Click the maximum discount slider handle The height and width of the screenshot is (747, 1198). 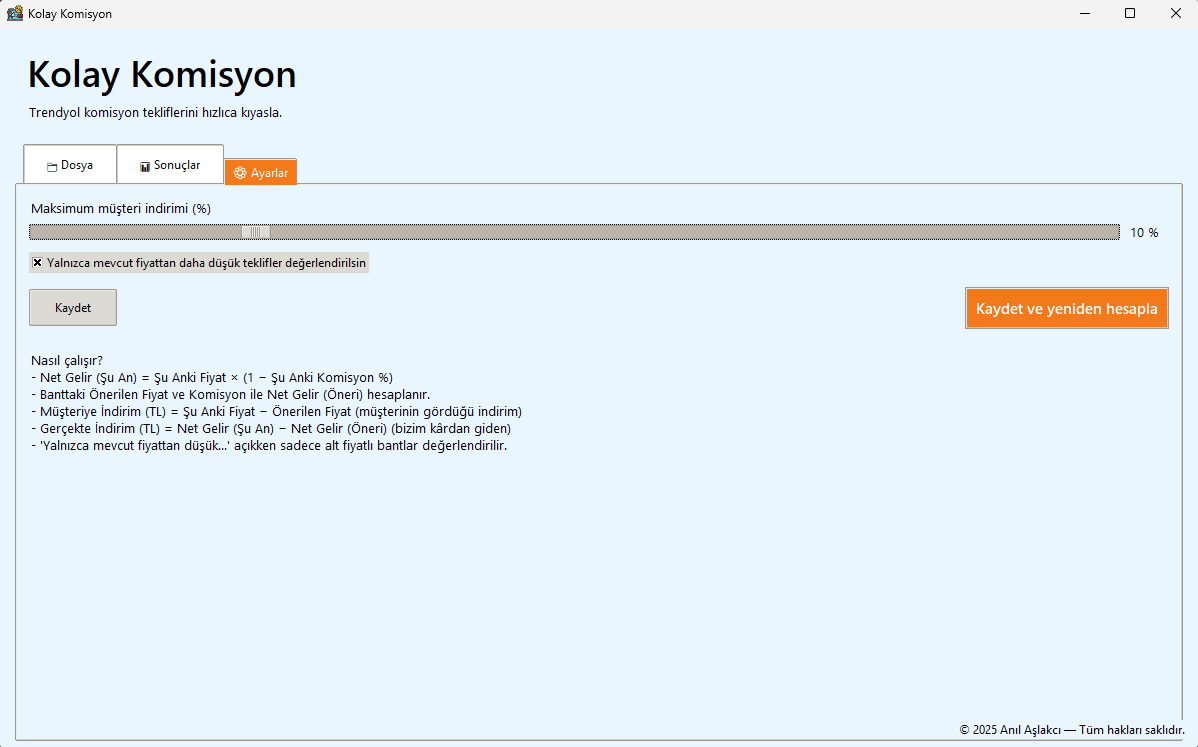pyautogui.click(x=255, y=232)
